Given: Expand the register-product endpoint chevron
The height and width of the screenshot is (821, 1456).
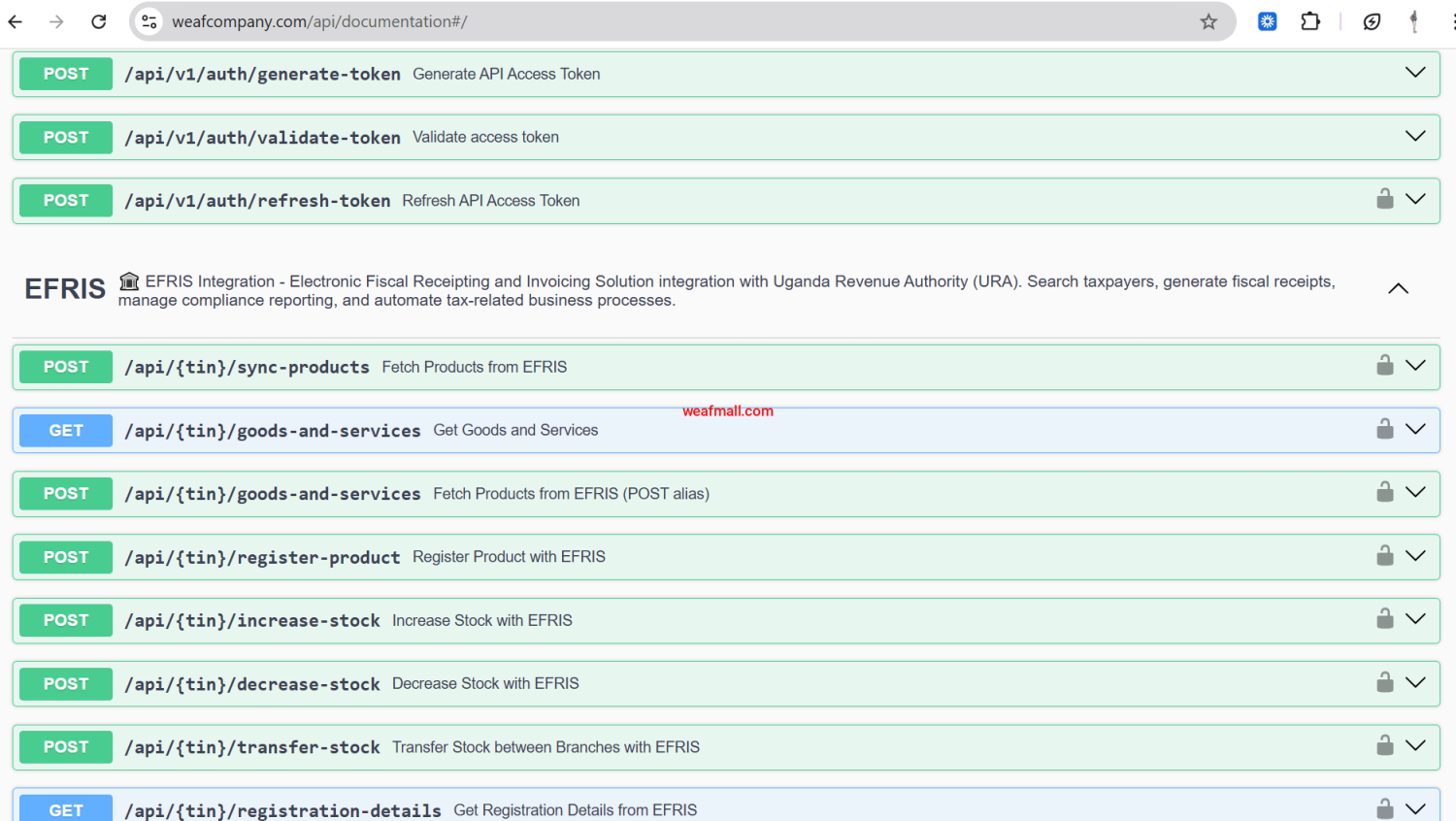Looking at the screenshot, I should (x=1416, y=556).
